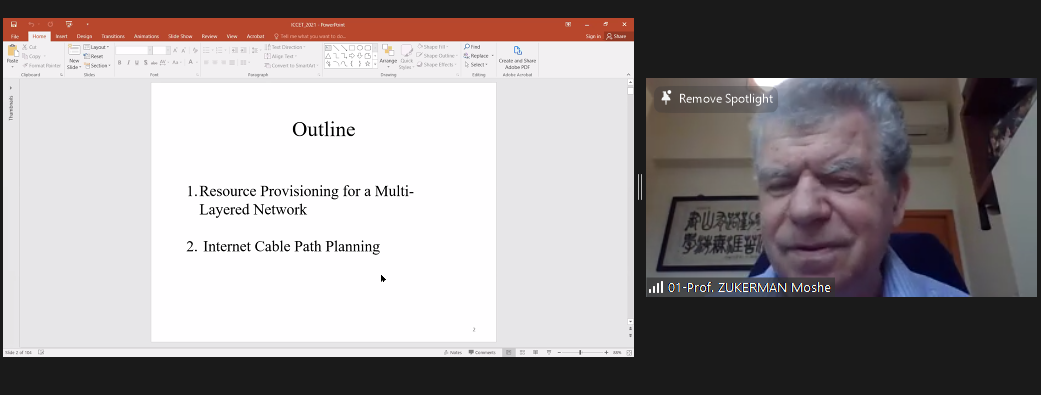Image resolution: width=1041 pixels, height=395 pixels.
Task: Toggle Text Shadow formatting
Action: click(145, 62)
